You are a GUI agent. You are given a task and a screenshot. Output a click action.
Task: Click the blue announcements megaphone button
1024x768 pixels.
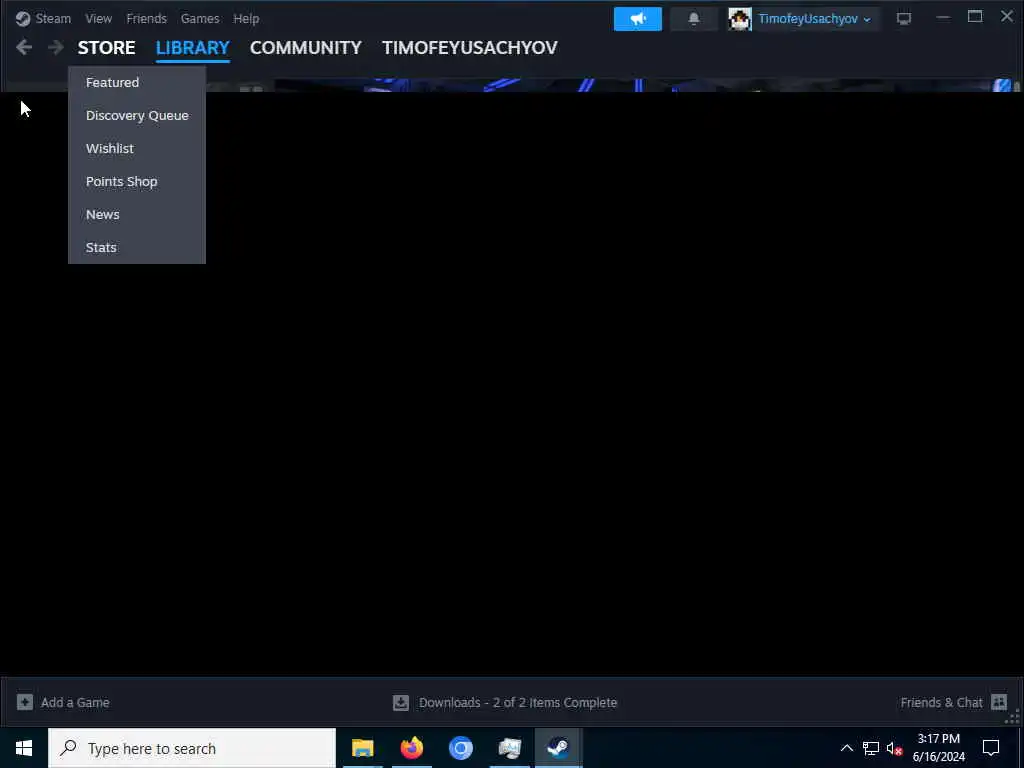[637, 19]
